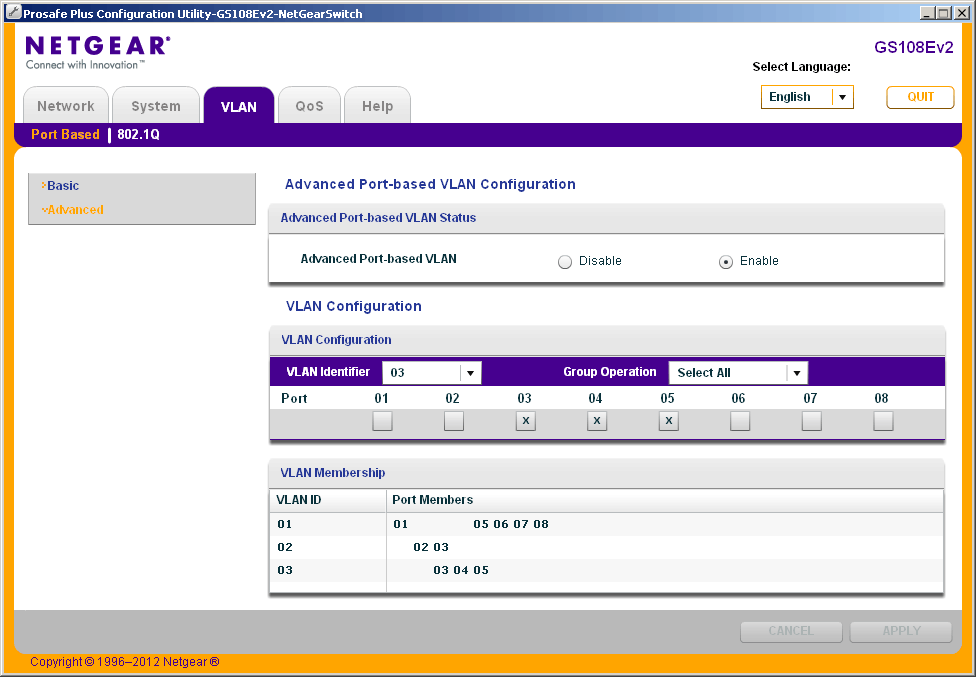Uncheck the port 05 checkbox
This screenshot has width=976, height=677.
[669, 421]
